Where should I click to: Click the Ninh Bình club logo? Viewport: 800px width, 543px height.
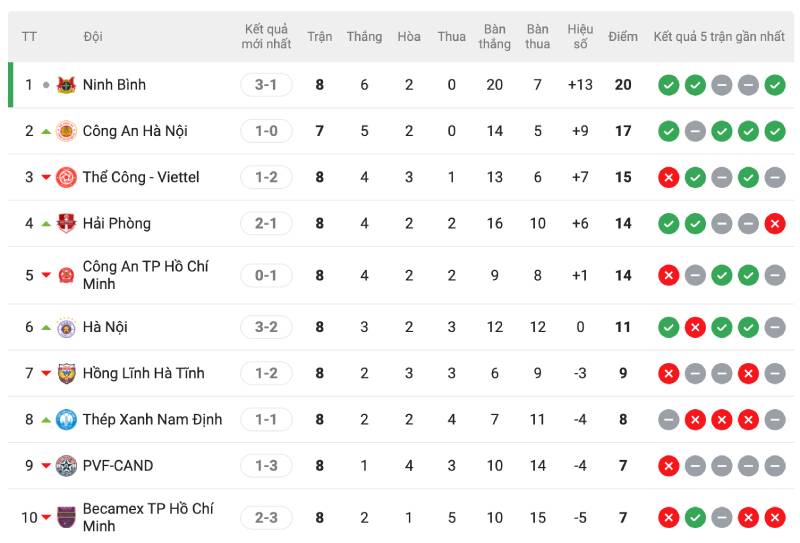pos(66,85)
